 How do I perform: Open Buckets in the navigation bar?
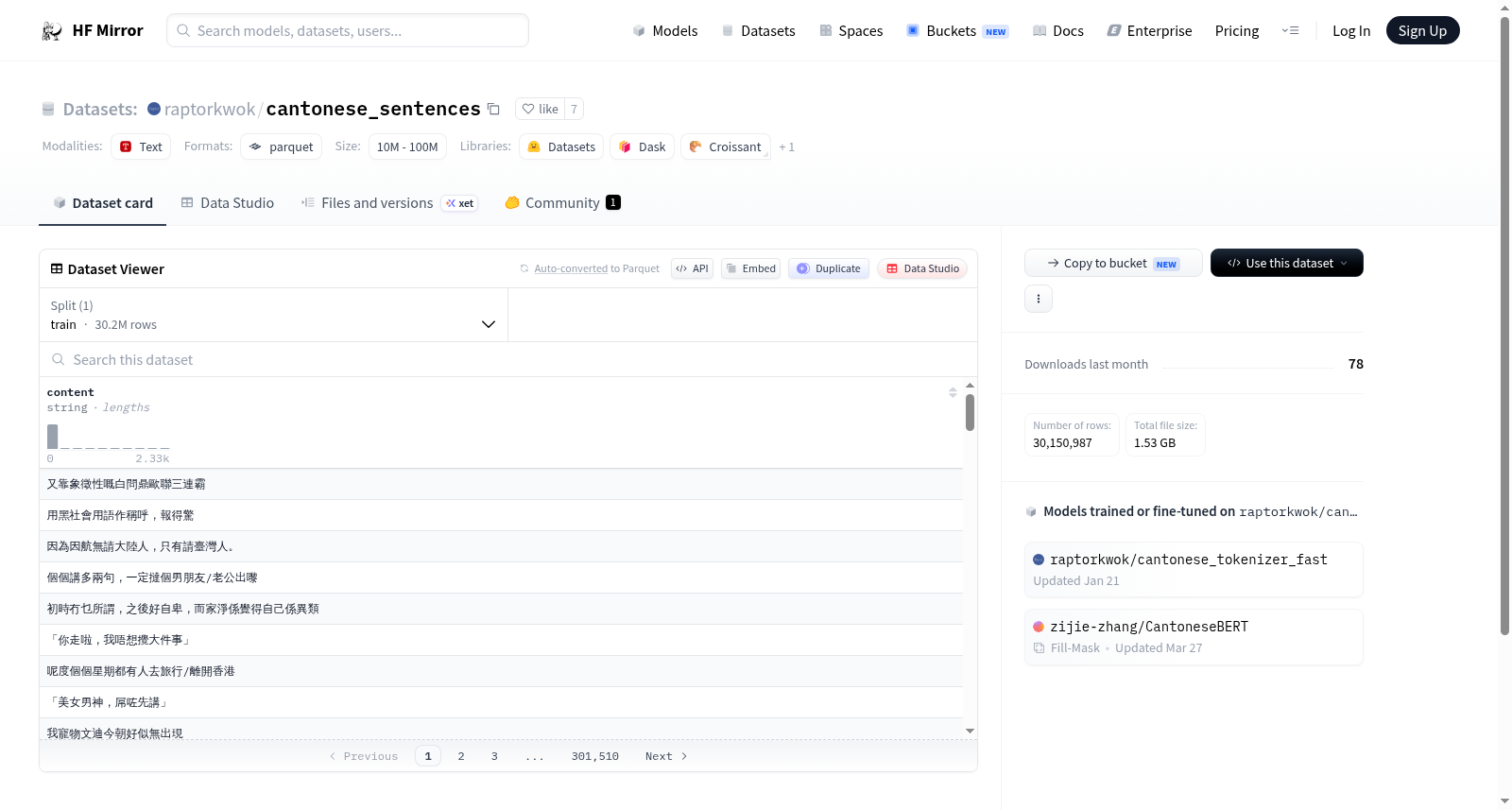pos(957,31)
